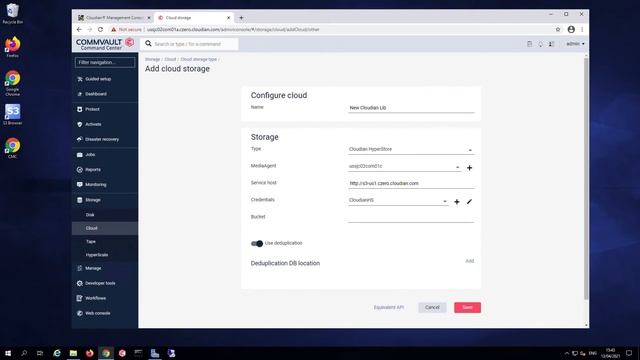Focus the Filter navigation field
The width and height of the screenshot is (640, 360).
[105, 62]
